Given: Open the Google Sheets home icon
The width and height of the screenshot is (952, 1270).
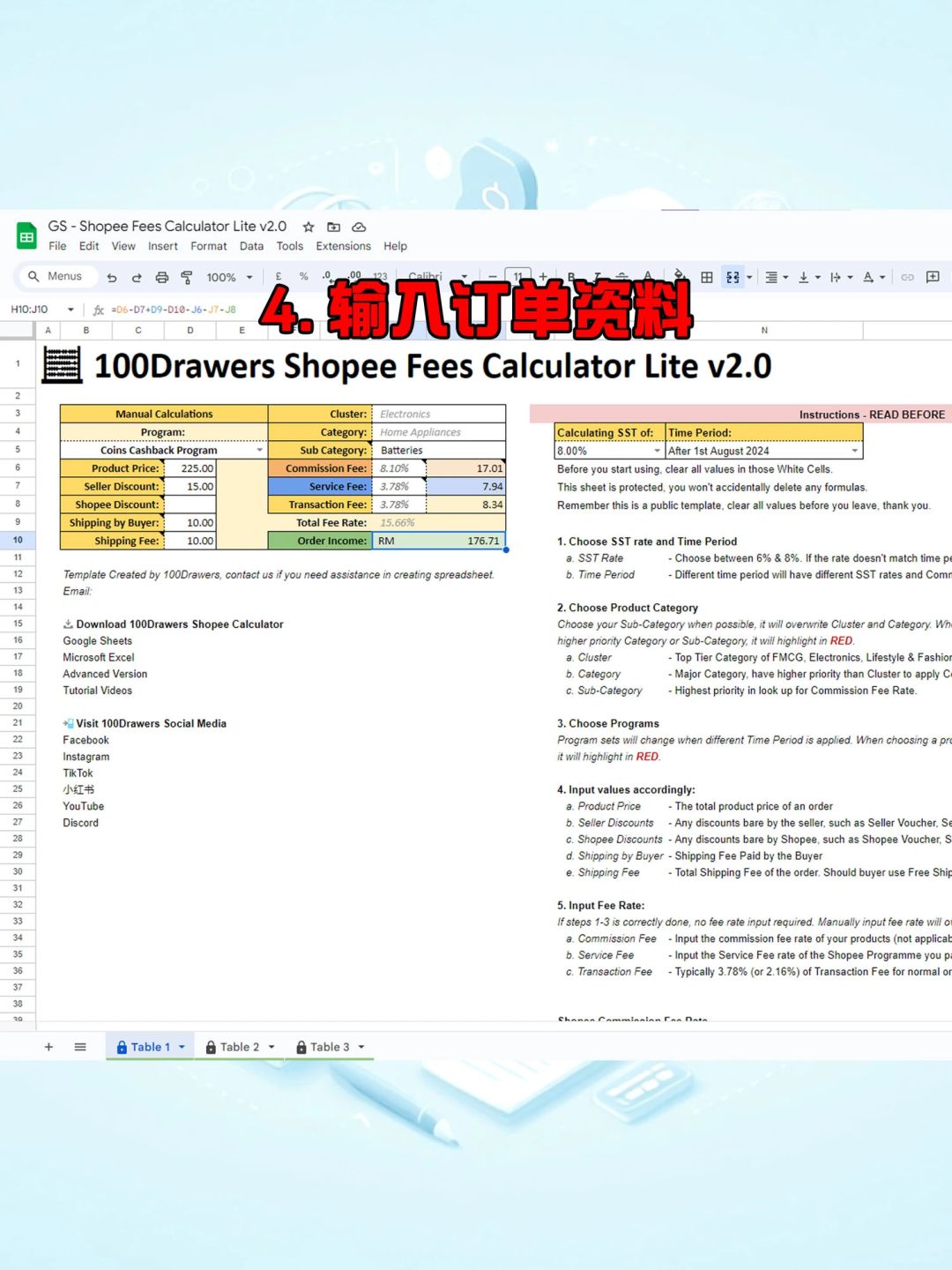Looking at the screenshot, I should point(26,236).
